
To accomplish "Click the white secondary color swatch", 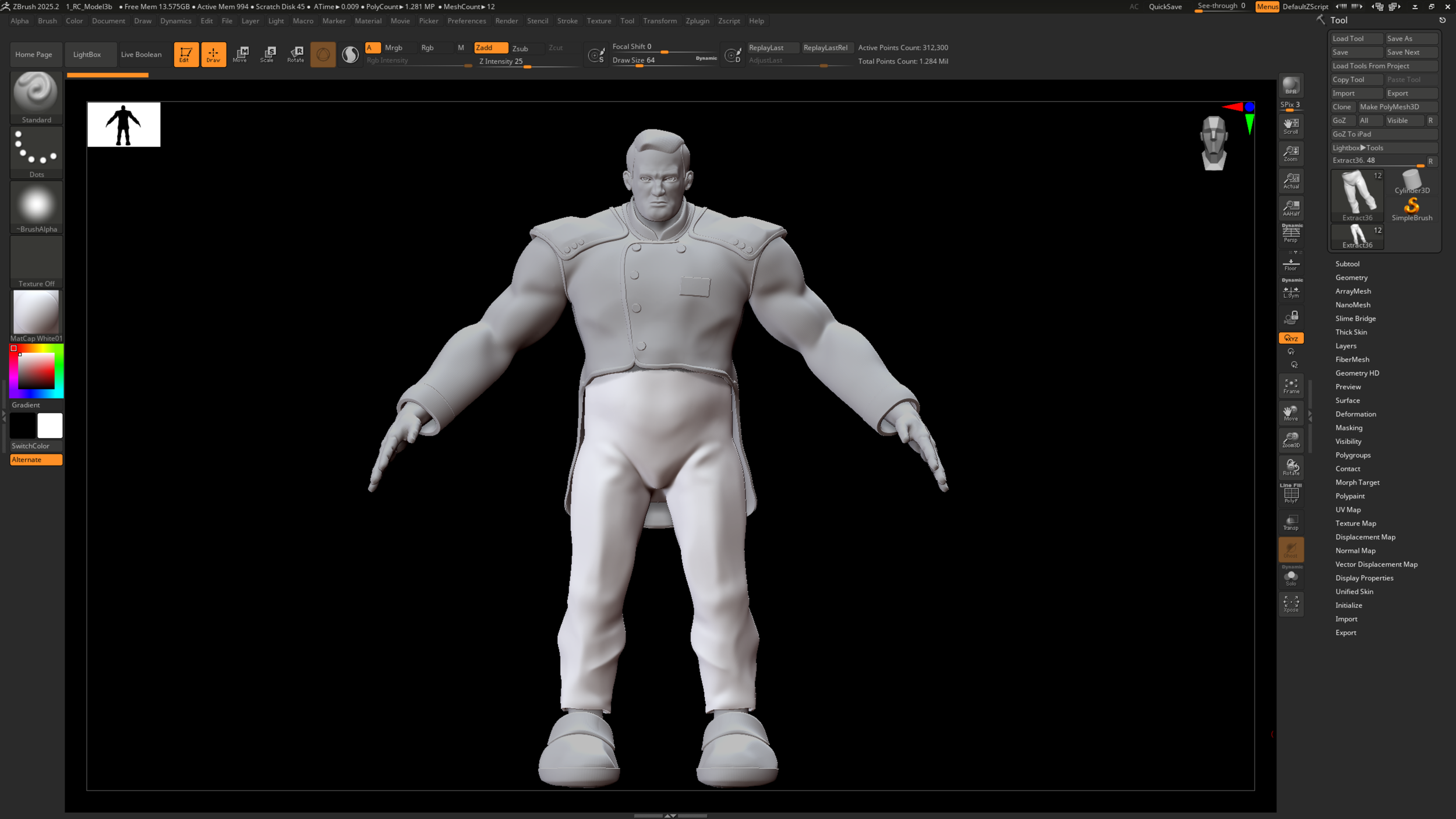I will tap(50, 426).
